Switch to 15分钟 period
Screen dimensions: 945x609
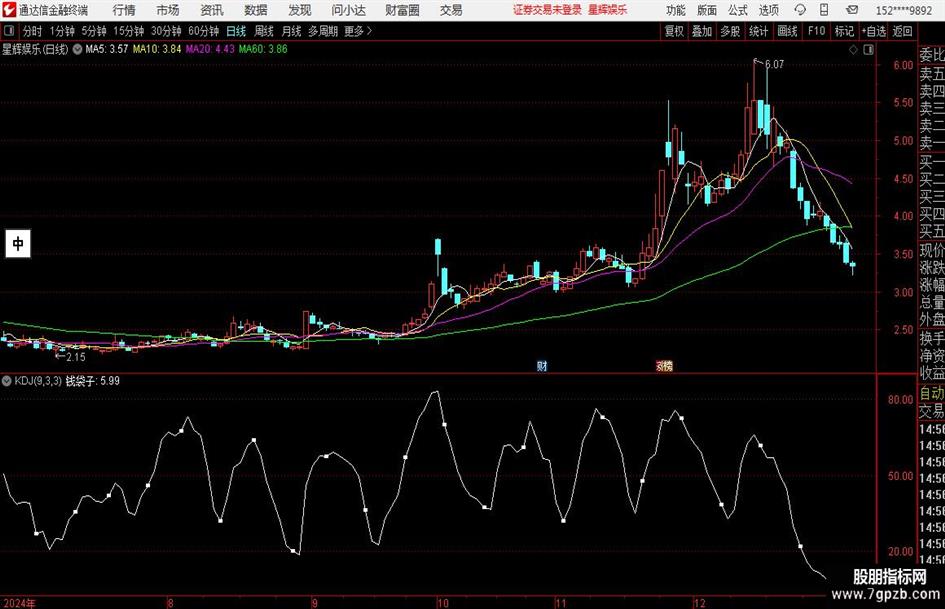[x=128, y=31]
